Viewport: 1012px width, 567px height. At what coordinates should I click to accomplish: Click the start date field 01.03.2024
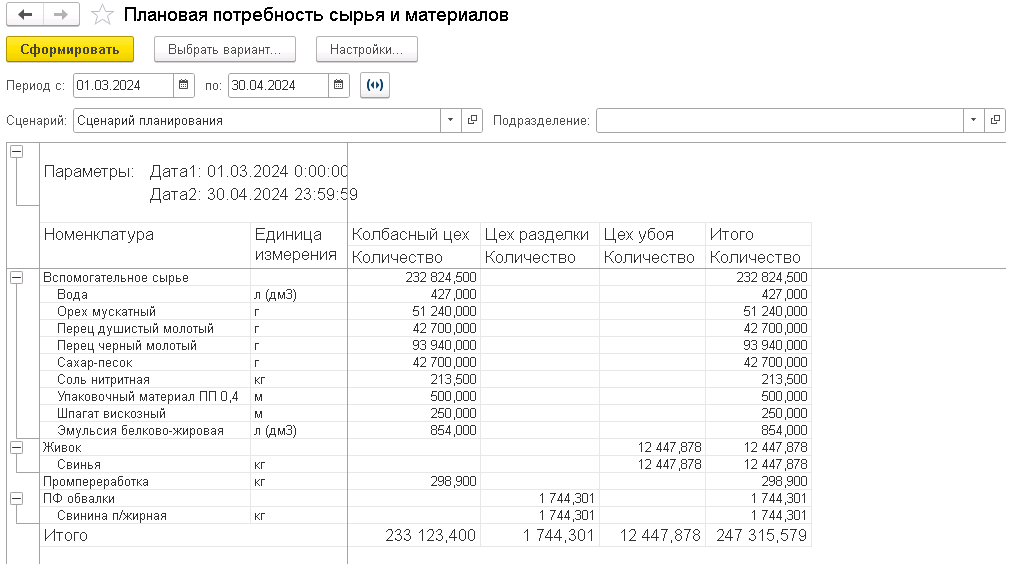click(x=122, y=86)
